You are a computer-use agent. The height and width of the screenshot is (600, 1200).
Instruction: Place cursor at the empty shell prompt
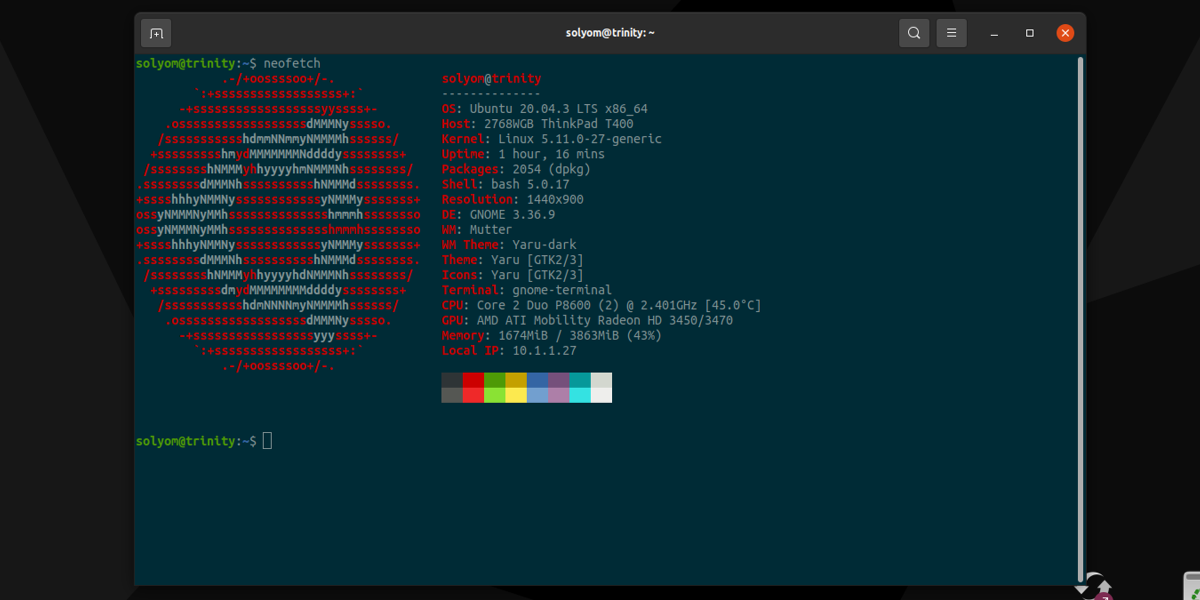(x=267, y=441)
